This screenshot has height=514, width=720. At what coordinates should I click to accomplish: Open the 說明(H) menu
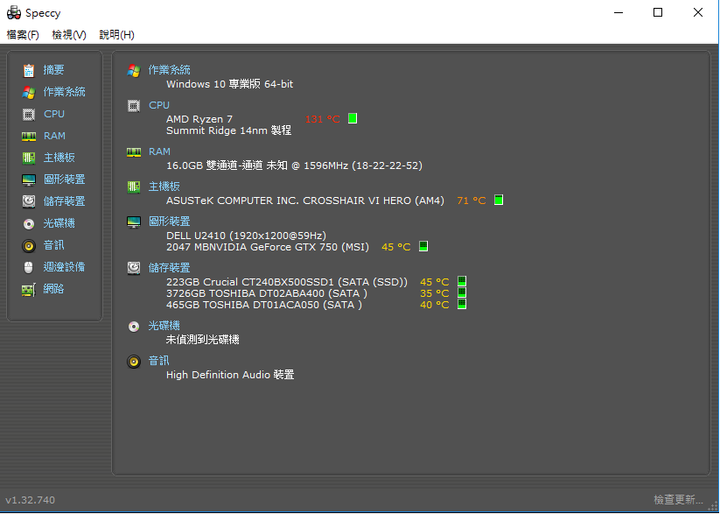117,35
